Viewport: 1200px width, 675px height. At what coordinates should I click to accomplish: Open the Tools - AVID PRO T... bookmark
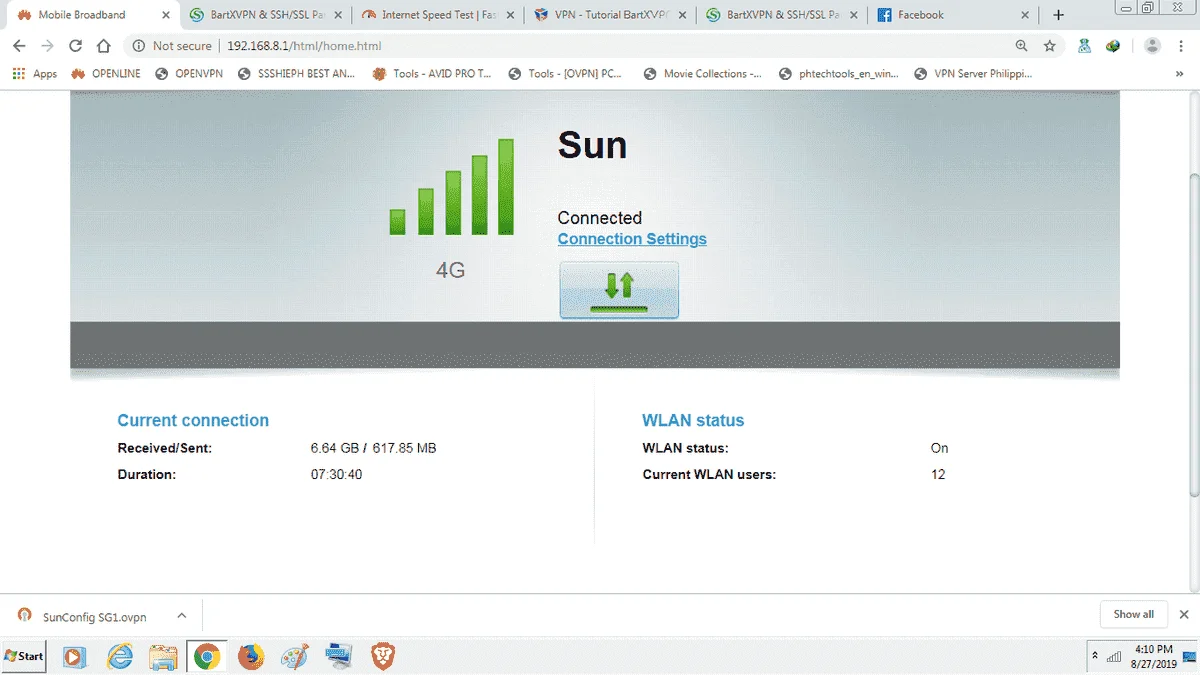[432, 73]
